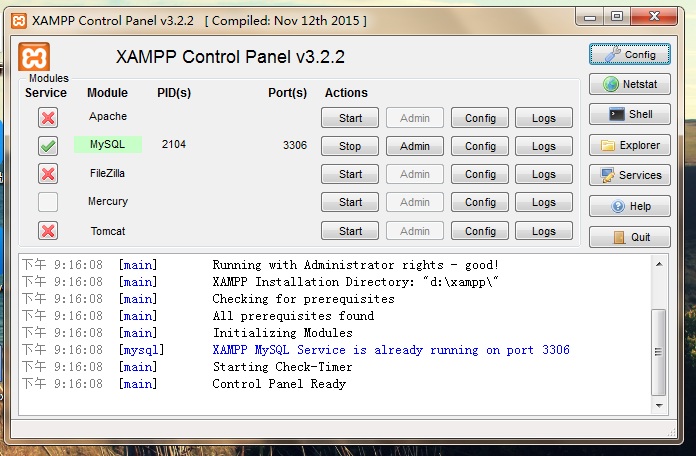The image size is (696, 456).
Task: Click the MySQL PID value 2104
Action: click(x=174, y=144)
